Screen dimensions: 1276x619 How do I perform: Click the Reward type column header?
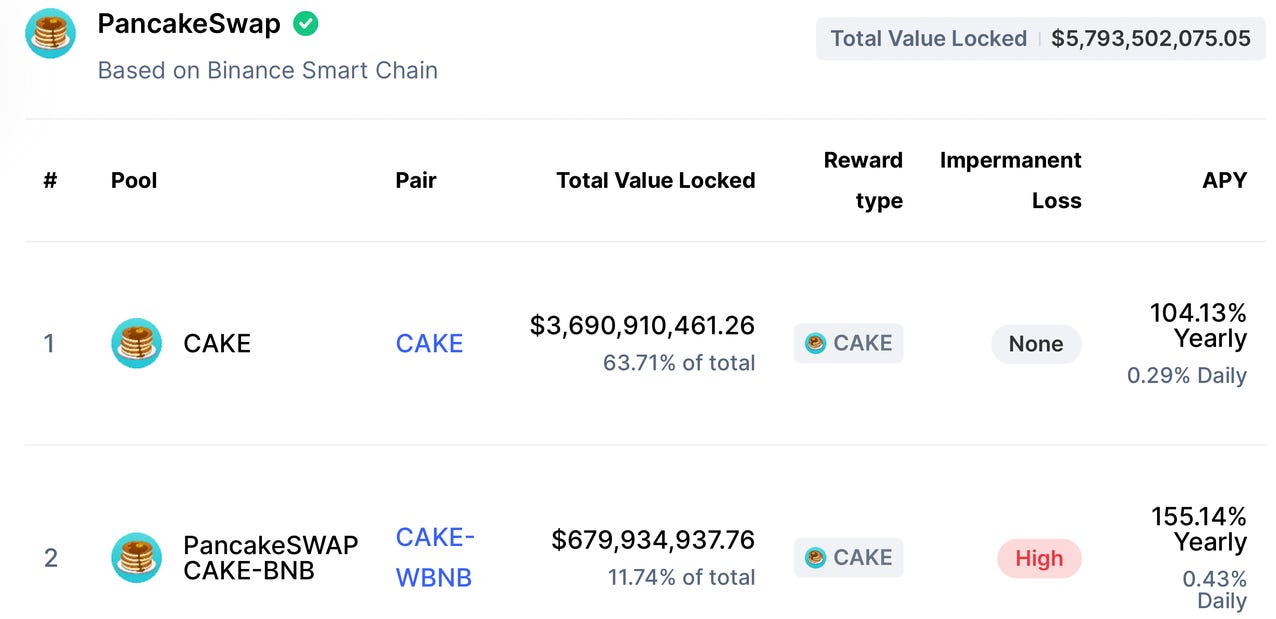coord(863,180)
